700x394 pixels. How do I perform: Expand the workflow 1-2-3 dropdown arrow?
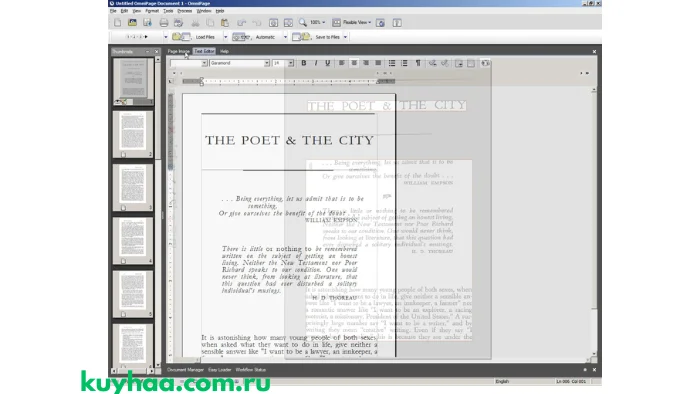pos(166,37)
